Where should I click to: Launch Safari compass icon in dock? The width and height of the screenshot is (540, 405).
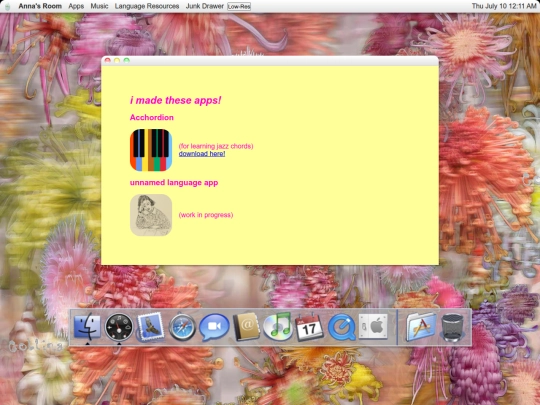tap(182, 327)
